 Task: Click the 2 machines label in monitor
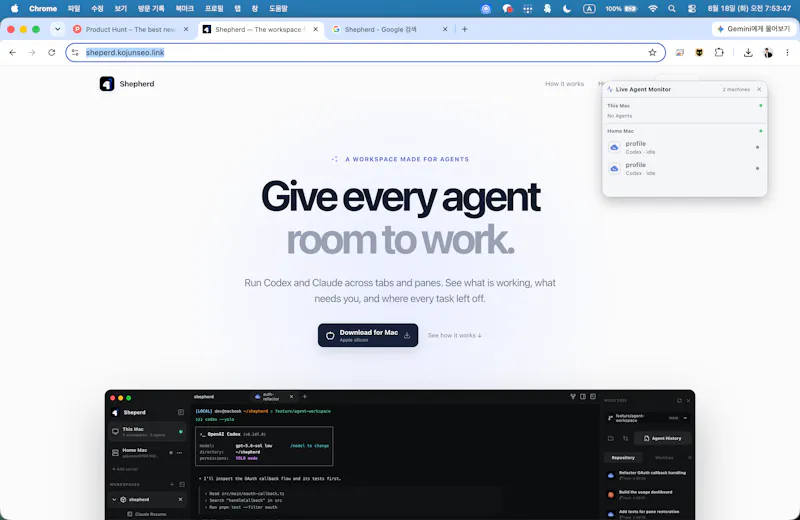point(736,89)
